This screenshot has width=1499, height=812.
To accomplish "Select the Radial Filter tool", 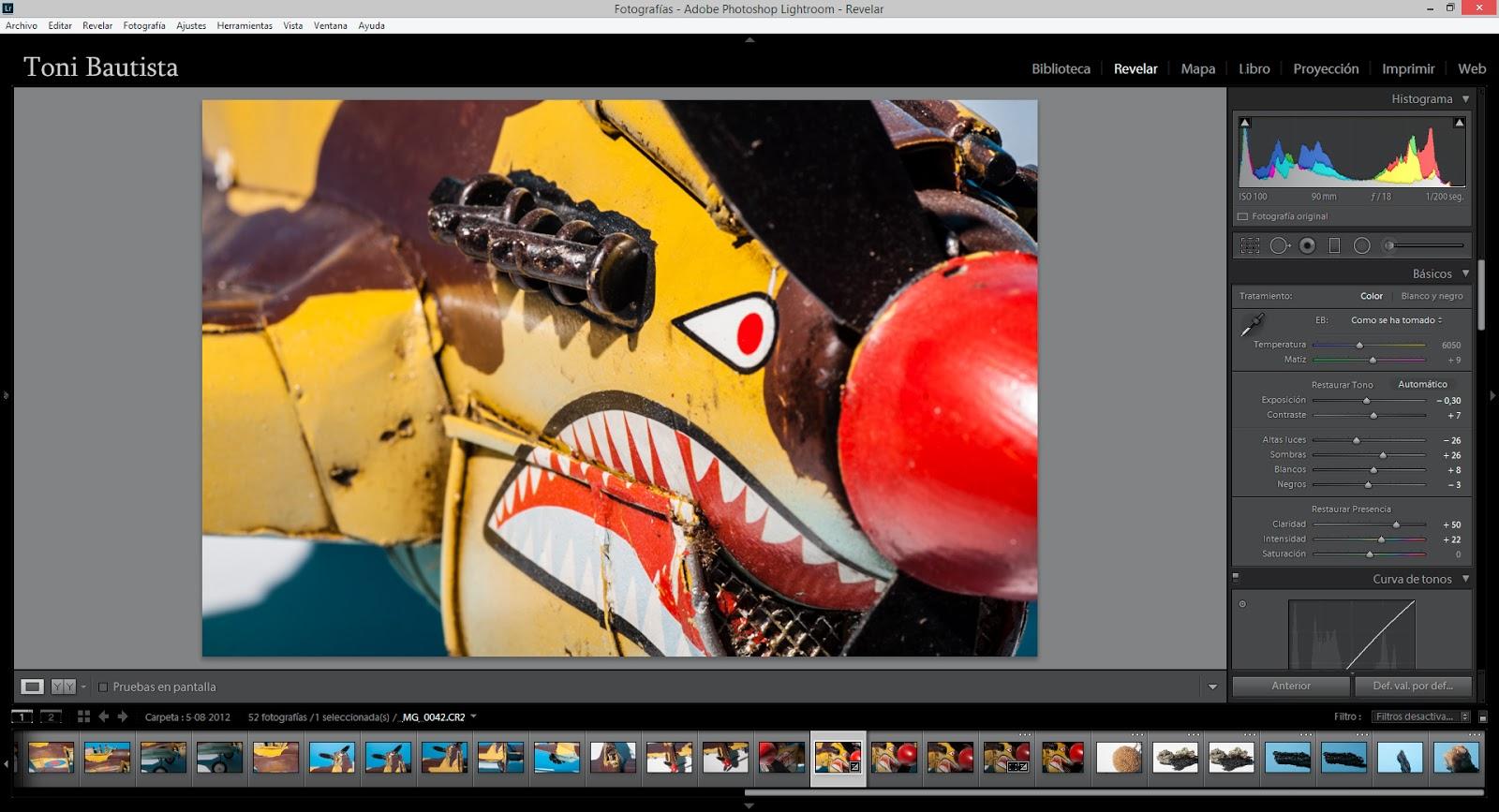I will click(1362, 245).
